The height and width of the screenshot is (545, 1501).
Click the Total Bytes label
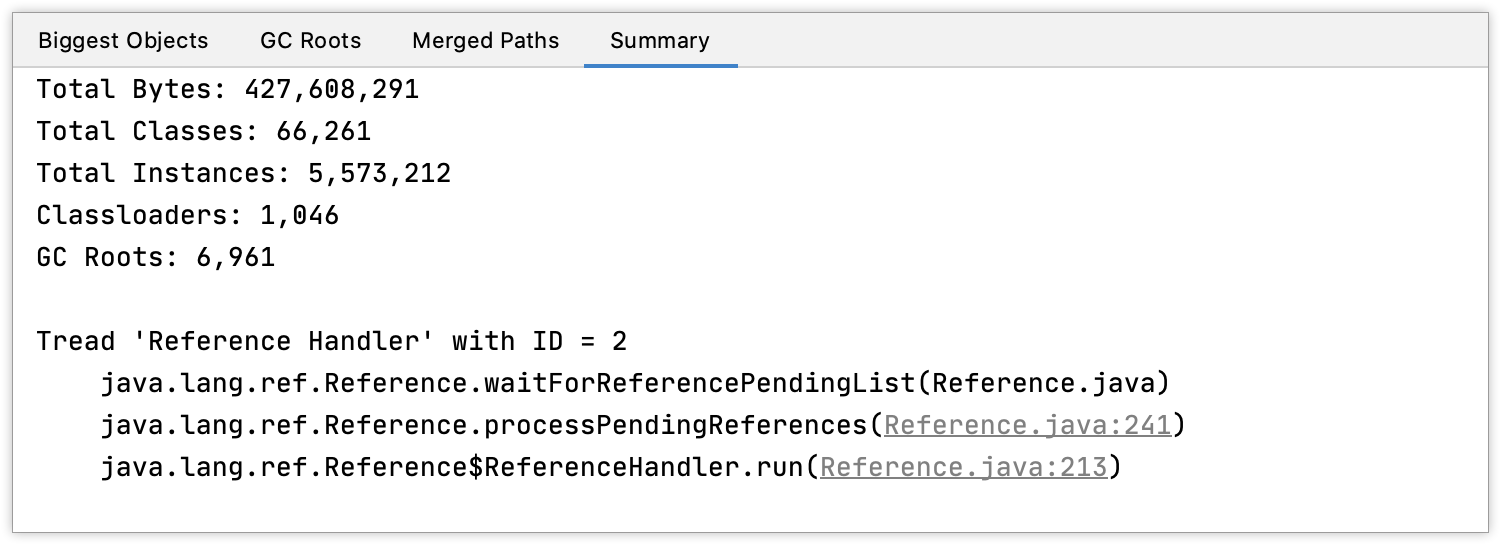132,90
